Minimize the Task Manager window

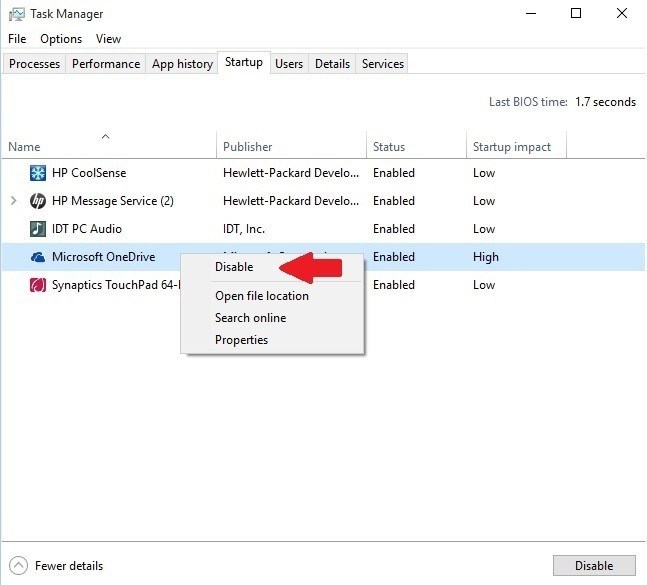[x=531, y=14]
